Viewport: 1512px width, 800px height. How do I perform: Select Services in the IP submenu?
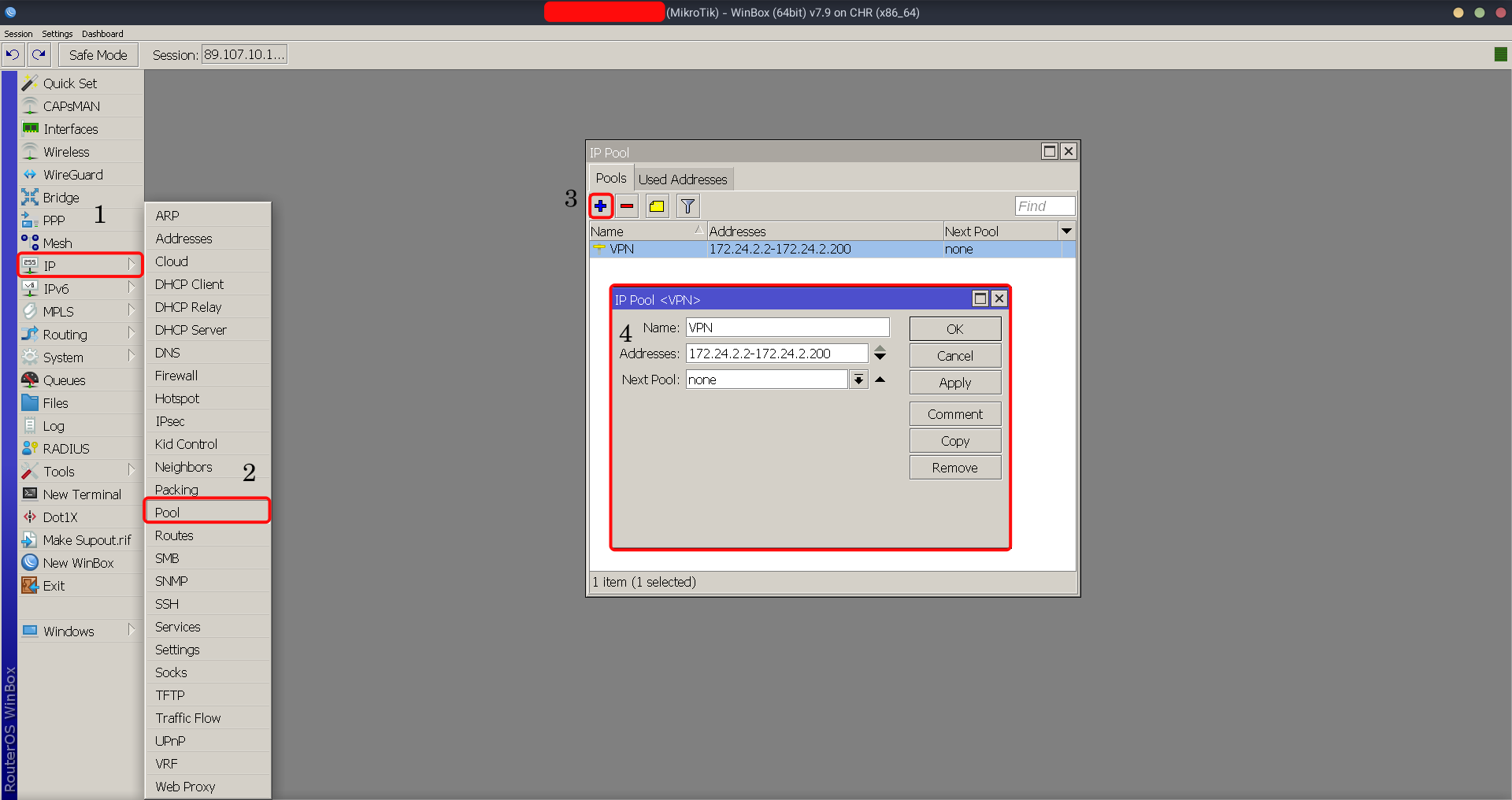[208, 627]
